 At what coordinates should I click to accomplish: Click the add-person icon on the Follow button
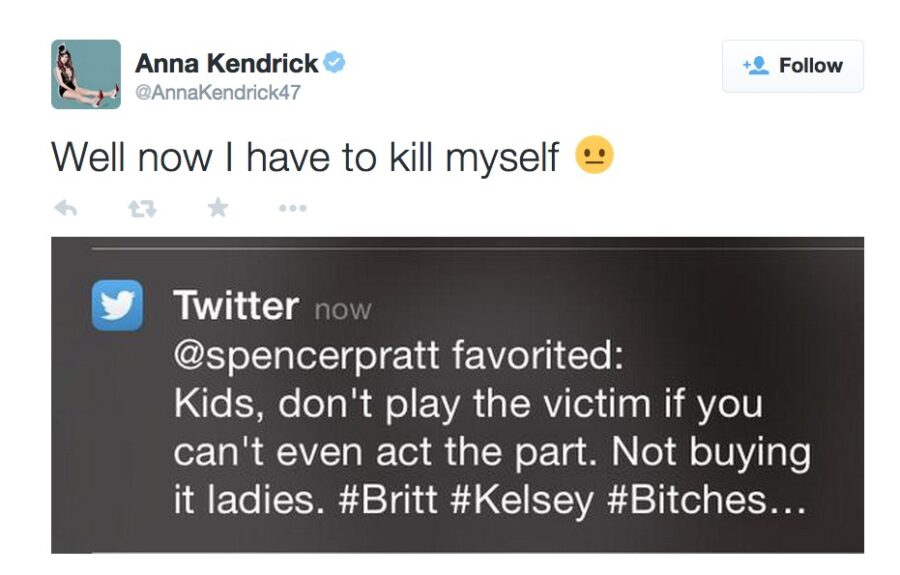click(x=755, y=66)
